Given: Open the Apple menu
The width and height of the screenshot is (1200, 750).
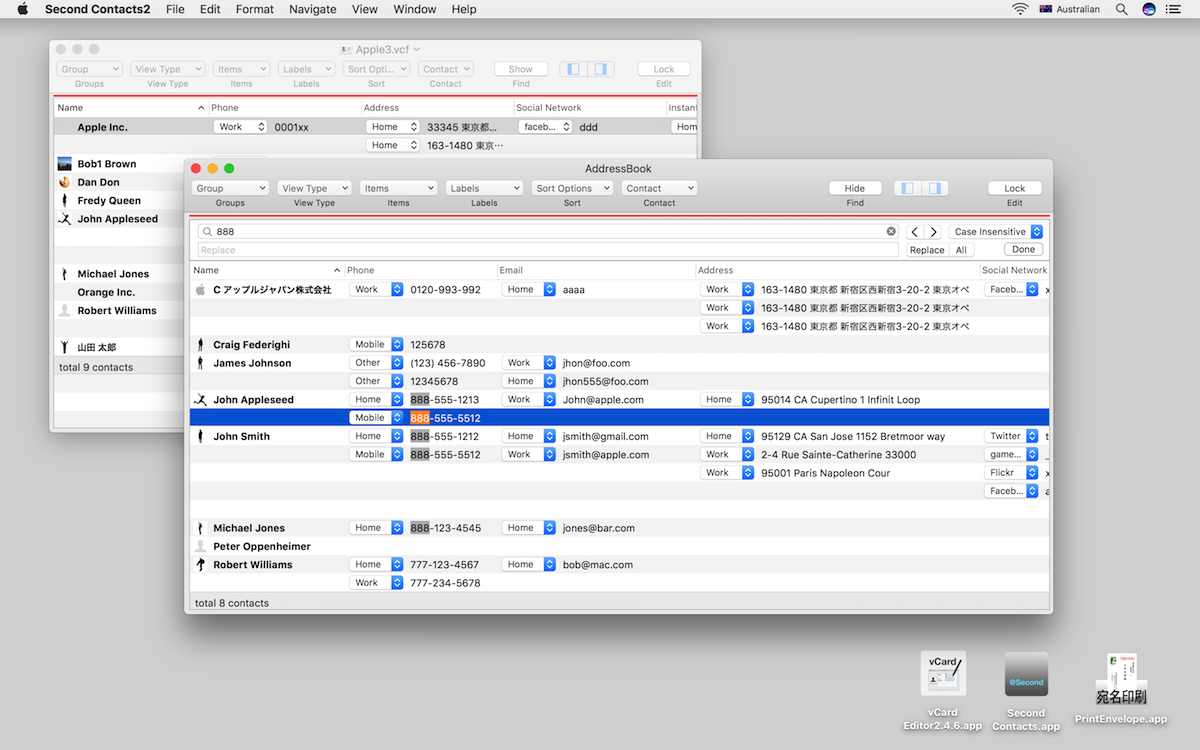Looking at the screenshot, I should (x=22, y=9).
